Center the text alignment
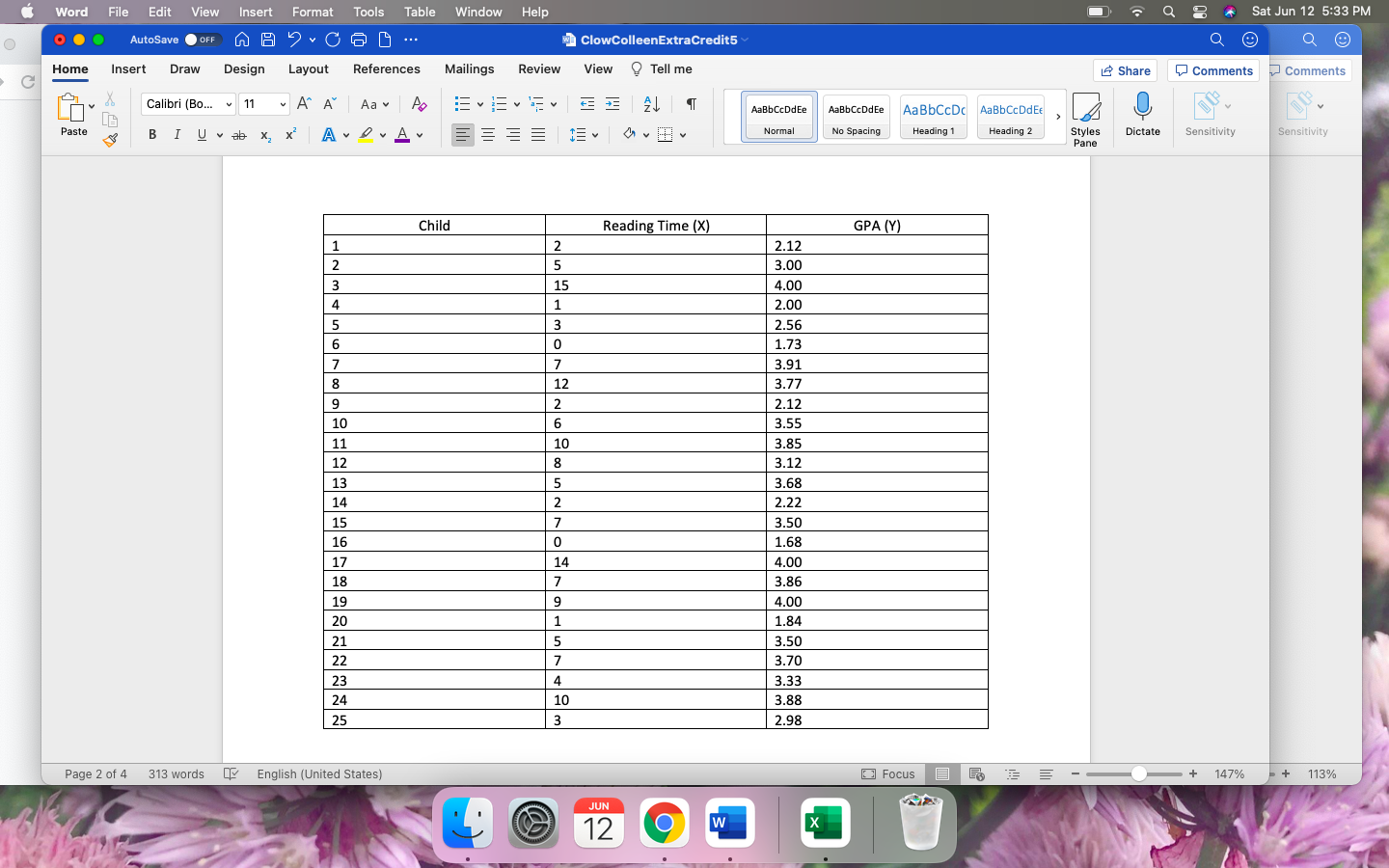 coord(488,135)
